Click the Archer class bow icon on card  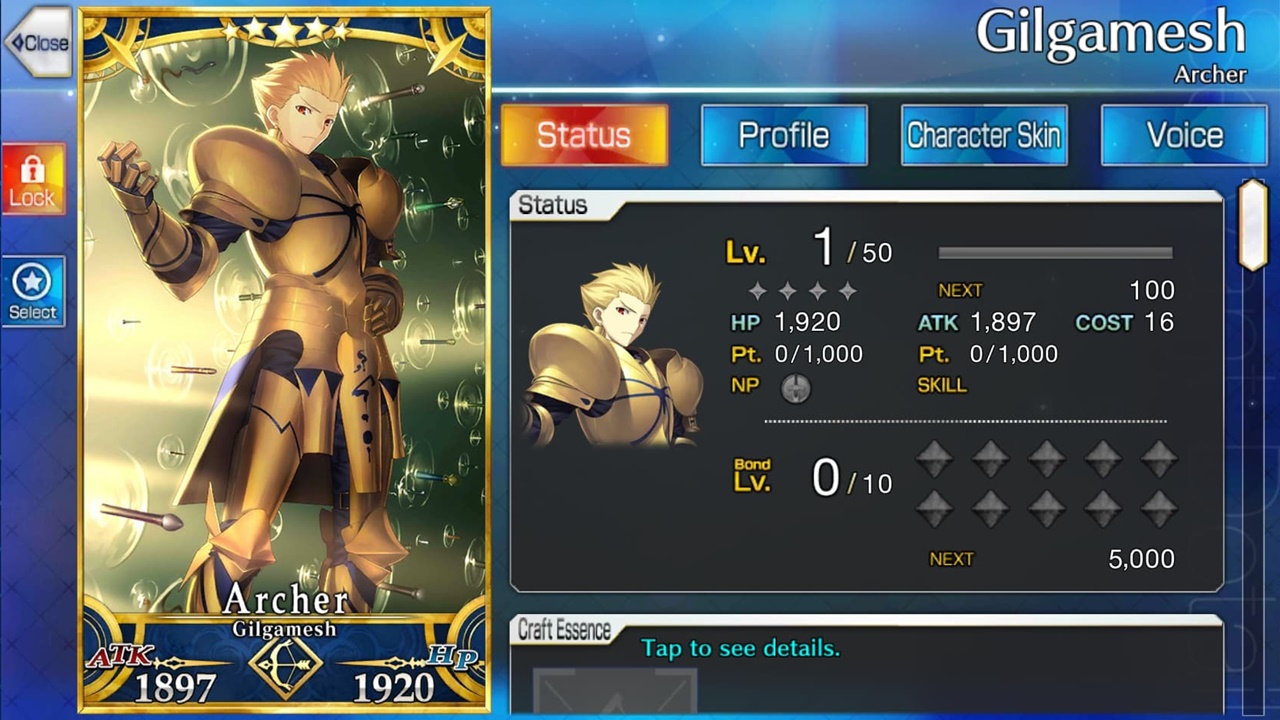click(285, 665)
